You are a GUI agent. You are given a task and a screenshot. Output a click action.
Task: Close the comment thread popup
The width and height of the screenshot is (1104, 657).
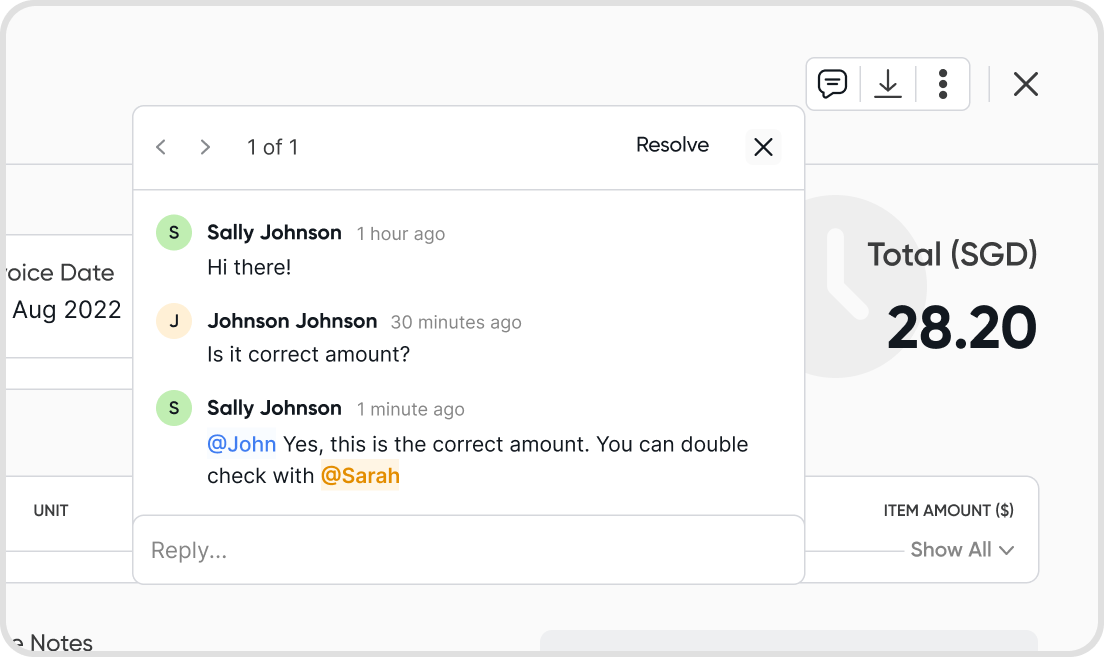coord(763,147)
